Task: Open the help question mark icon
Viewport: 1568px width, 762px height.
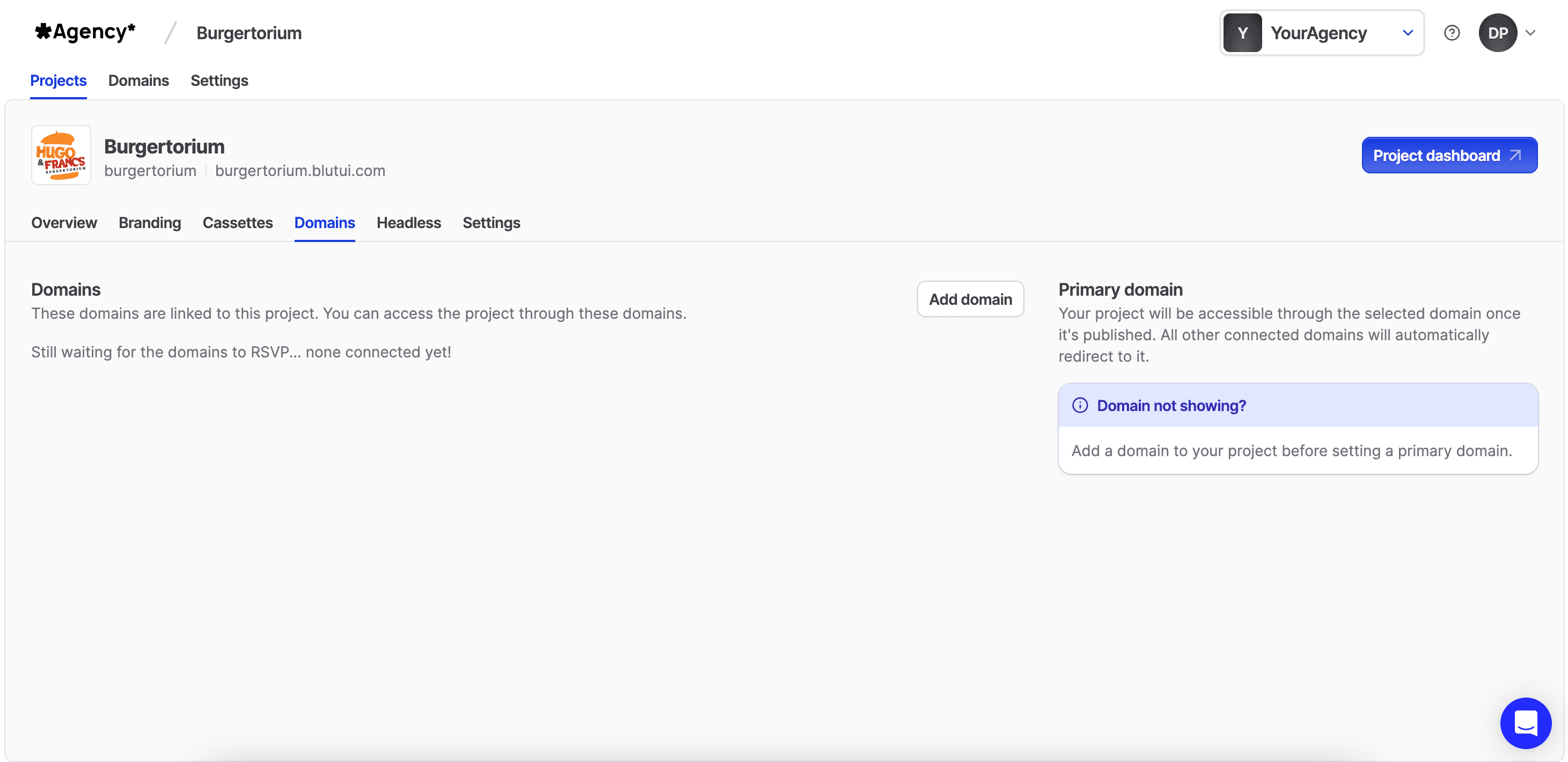Action: pyautogui.click(x=1452, y=33)
